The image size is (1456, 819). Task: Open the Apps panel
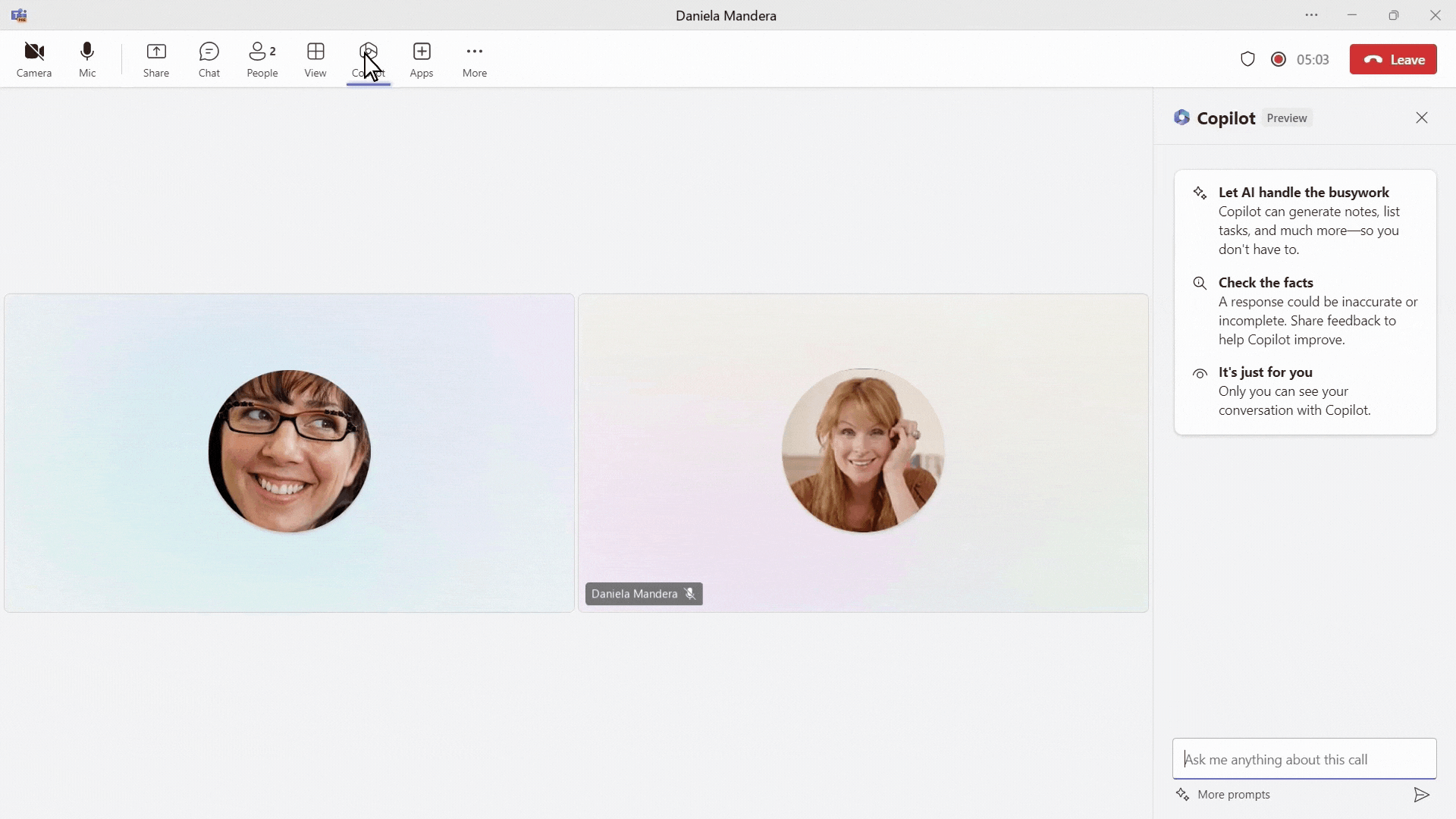(x=421, y=59)
